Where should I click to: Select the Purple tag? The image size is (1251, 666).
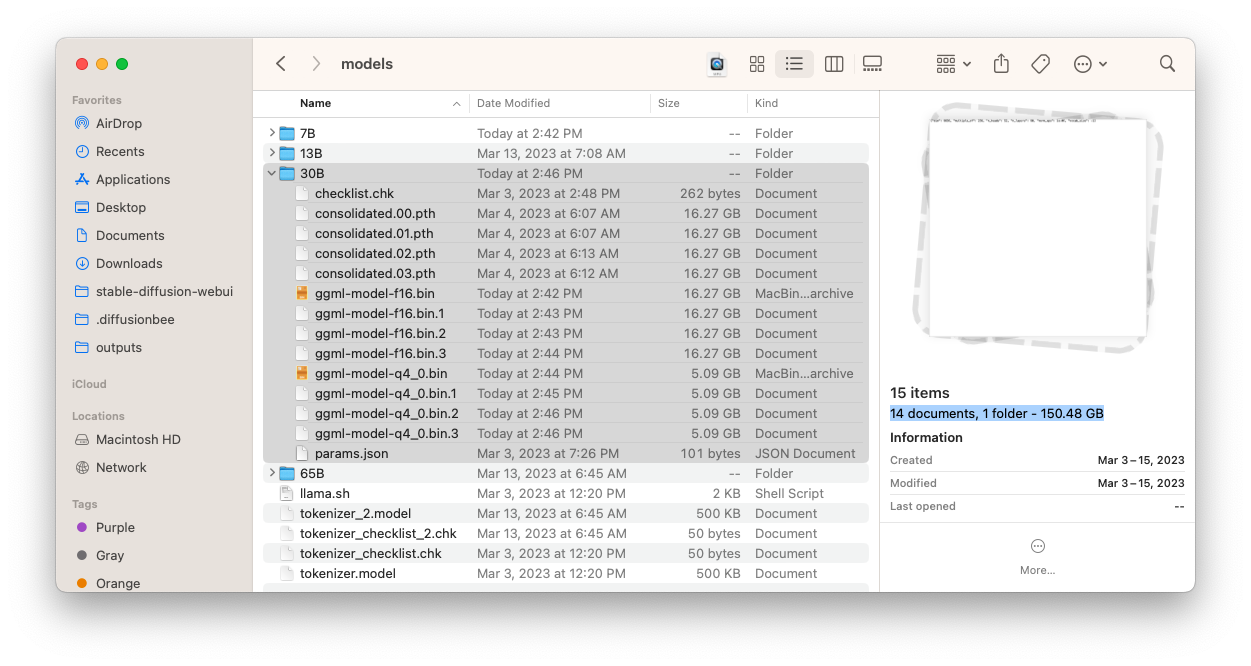pos(115,527)
